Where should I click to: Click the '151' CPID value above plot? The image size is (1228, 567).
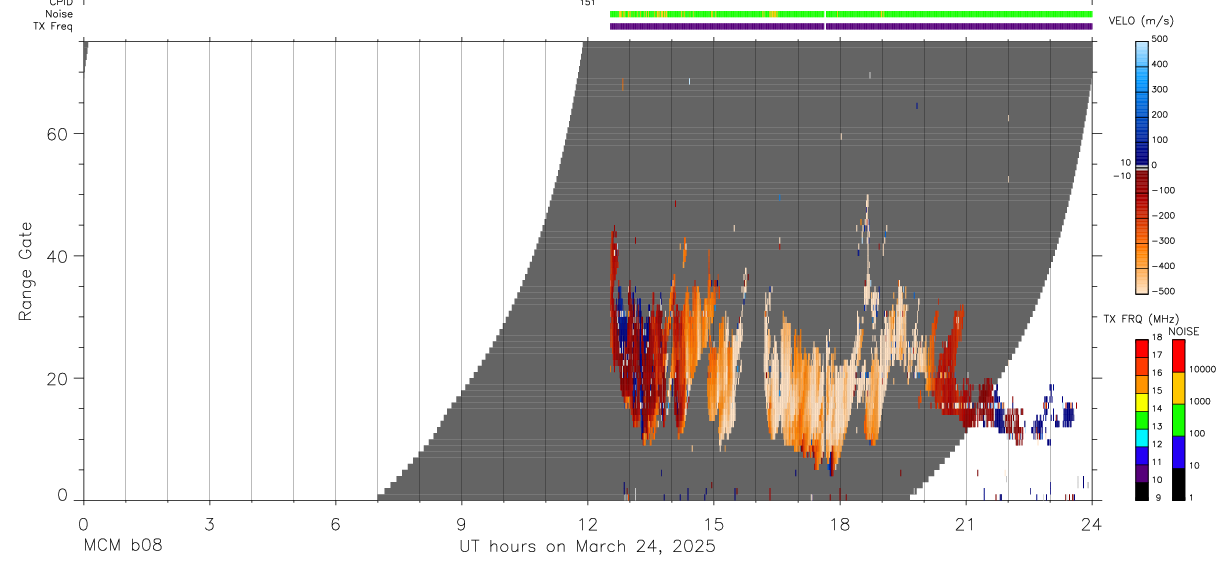point(588,3)
